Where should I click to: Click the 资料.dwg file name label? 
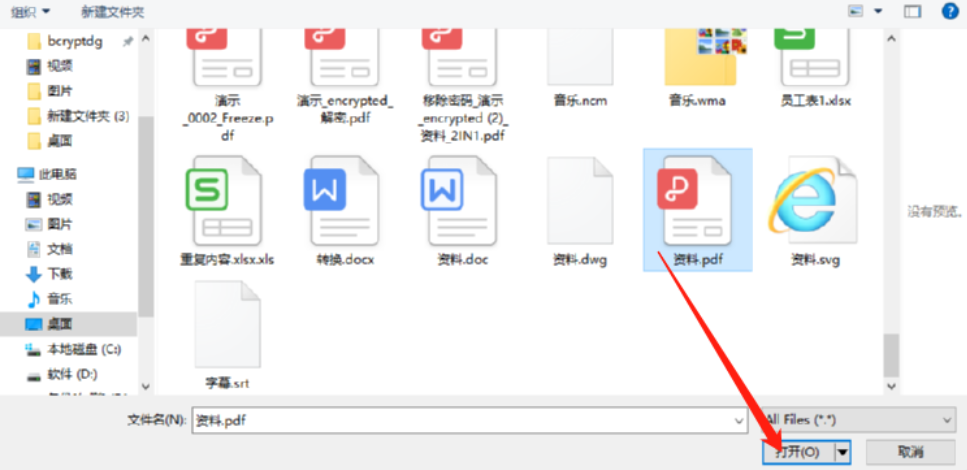pos(580,260)
